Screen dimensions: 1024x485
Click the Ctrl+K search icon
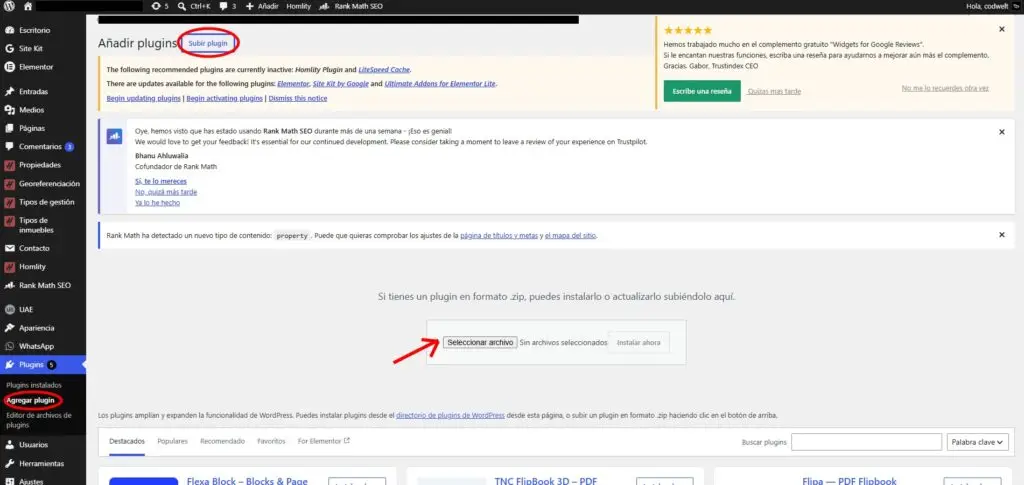(x=182, y=6)
